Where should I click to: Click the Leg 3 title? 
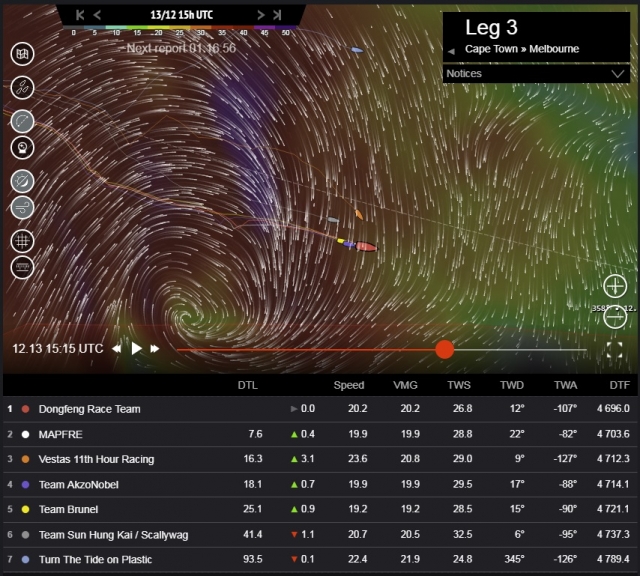[491, 28]
